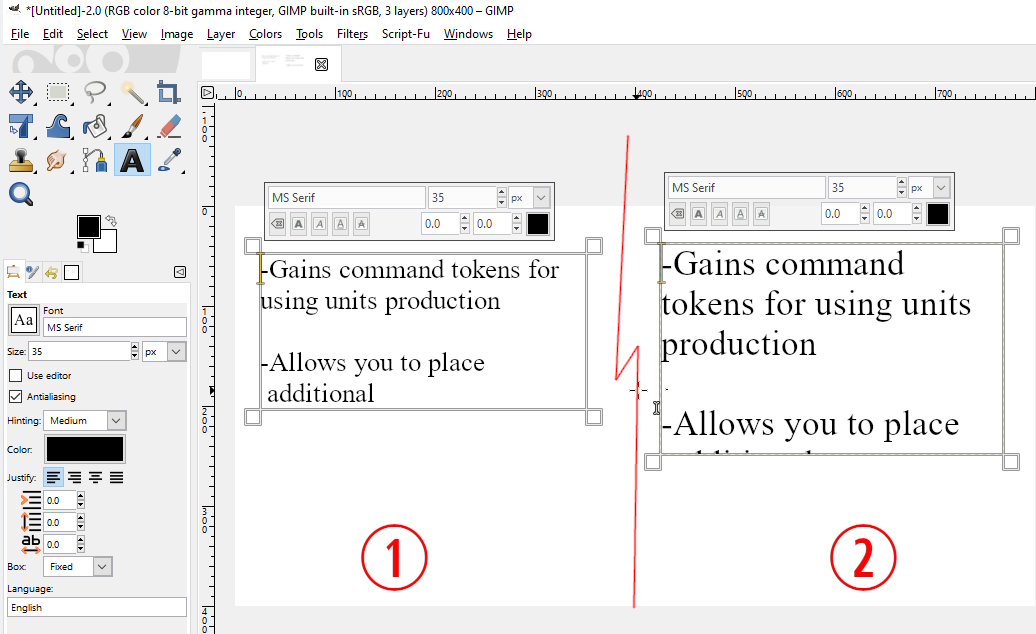
Task: Open the Script-Fu menu
Action: click(406, 34)
